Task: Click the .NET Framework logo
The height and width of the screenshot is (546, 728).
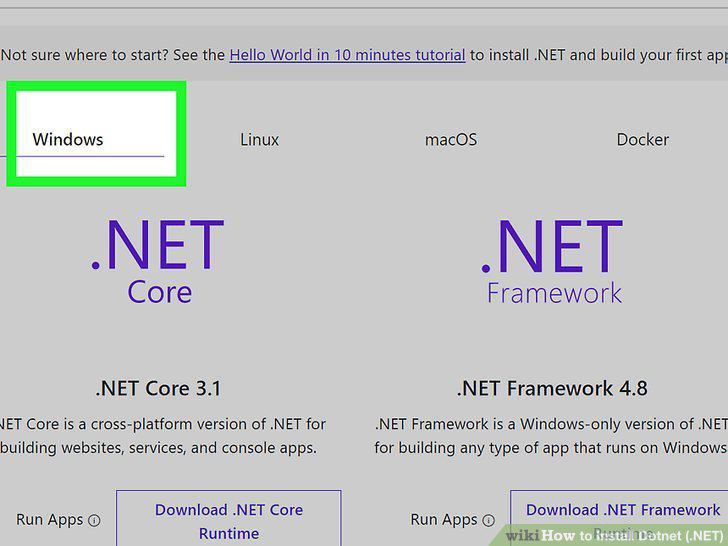Action: (552, 261)
